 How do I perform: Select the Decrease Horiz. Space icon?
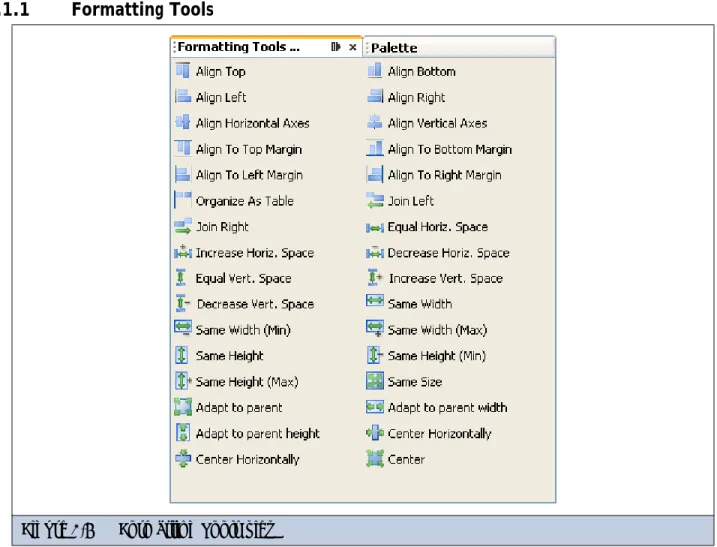[x=375, y=252]
